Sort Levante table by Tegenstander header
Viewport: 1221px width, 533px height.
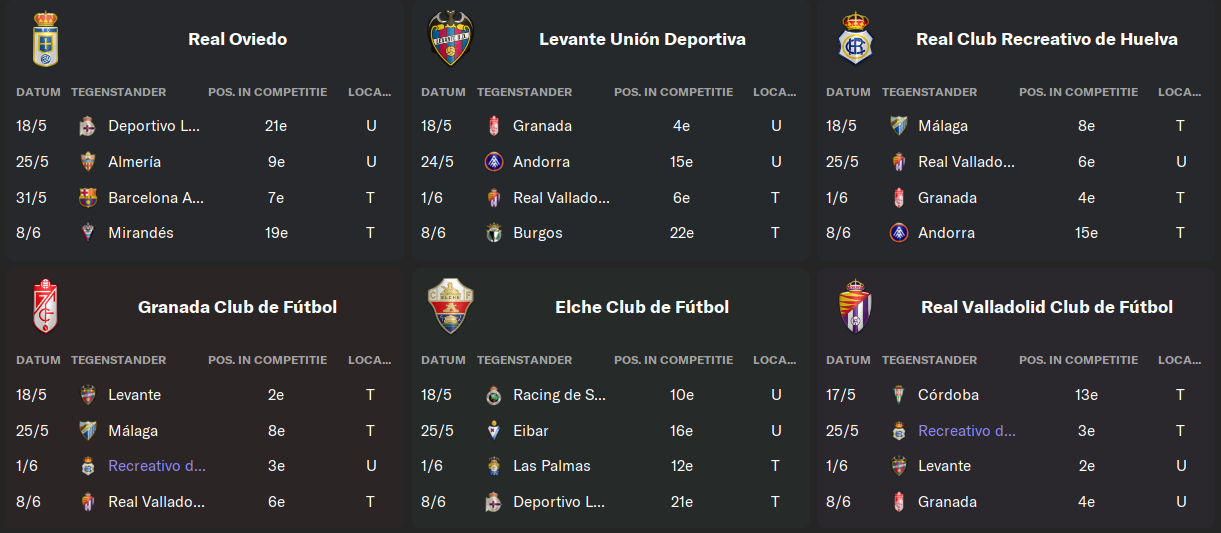pos(524,92)
